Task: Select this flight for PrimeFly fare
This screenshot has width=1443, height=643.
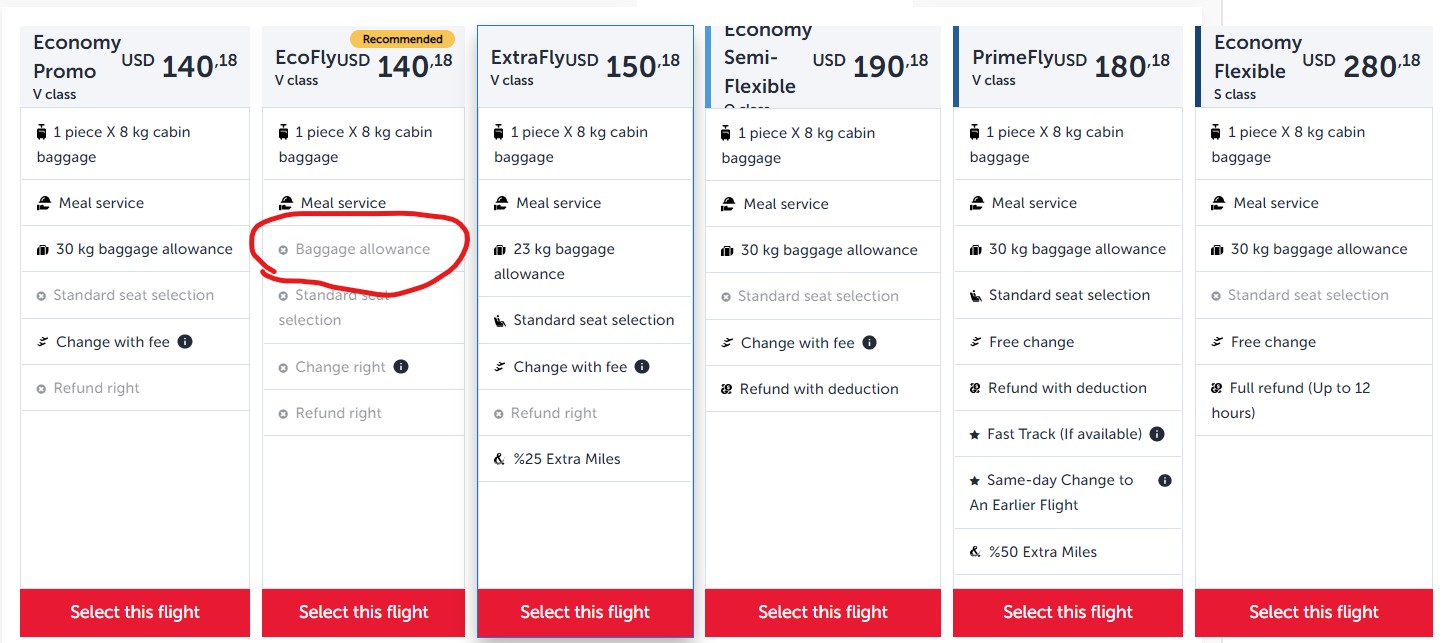Action: coord(1067,612)
